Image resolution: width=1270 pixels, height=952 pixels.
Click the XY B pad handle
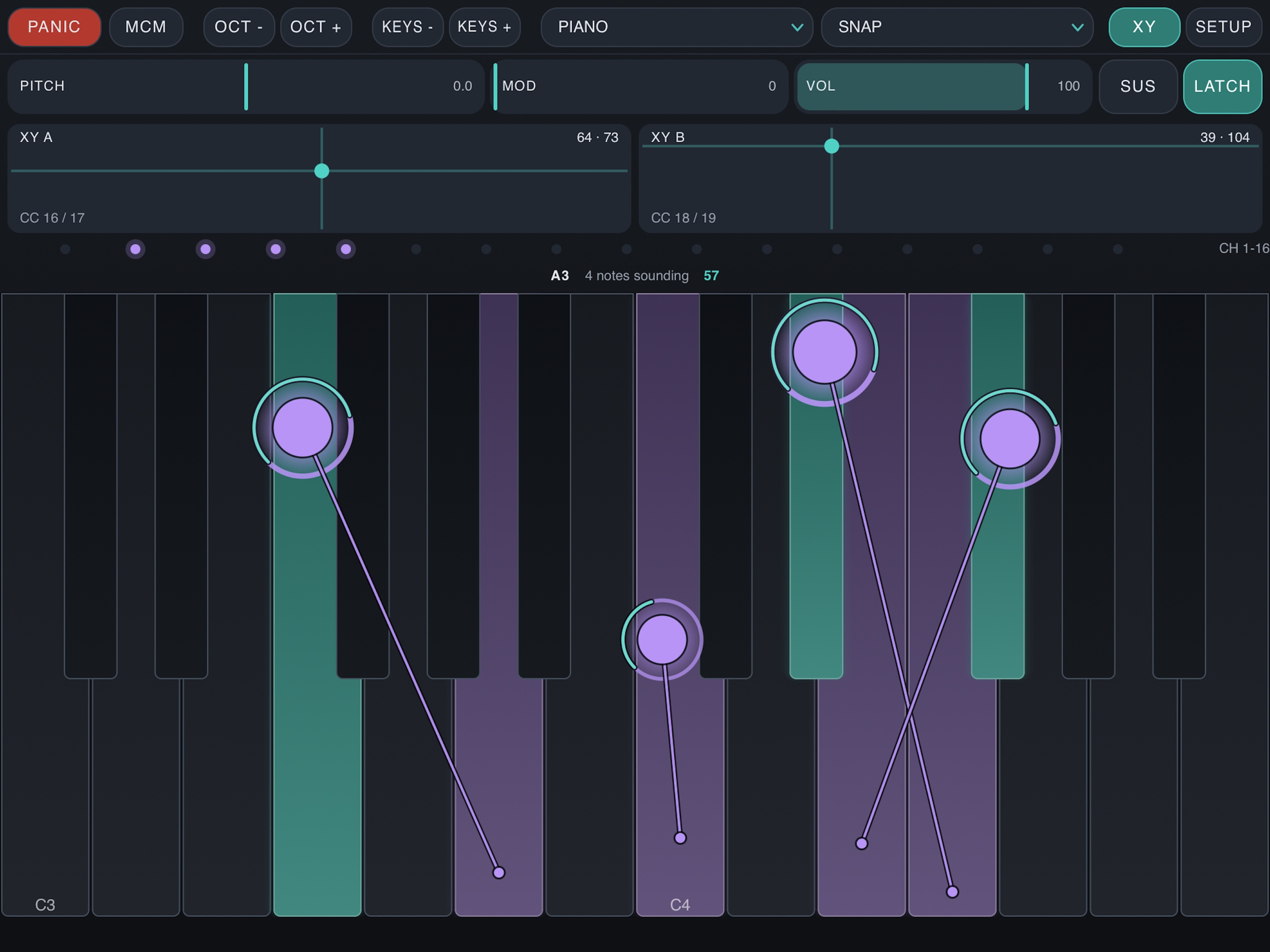(831, 146)
